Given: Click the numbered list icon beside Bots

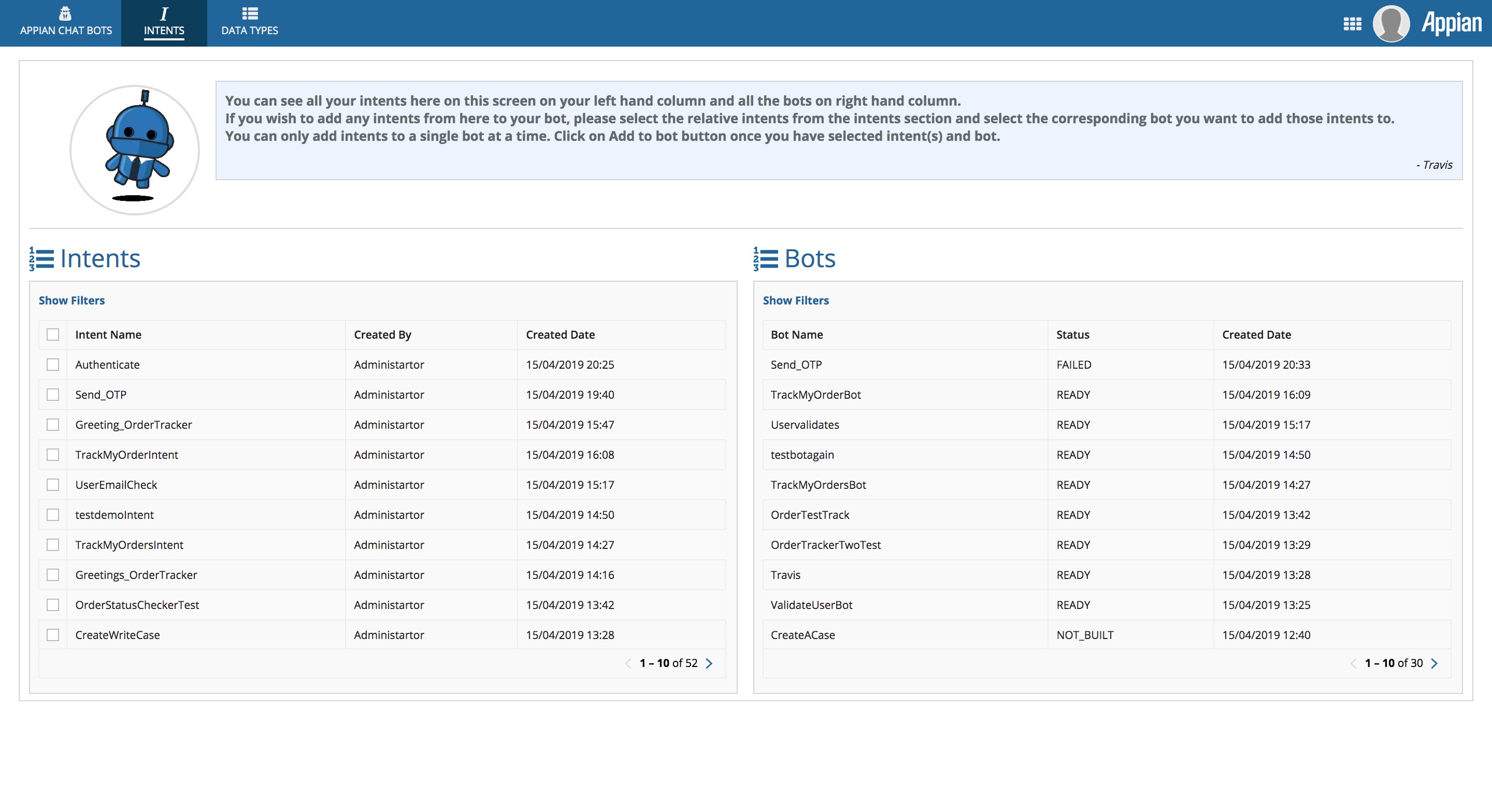Looking at the screenshot, I should 766,259.
